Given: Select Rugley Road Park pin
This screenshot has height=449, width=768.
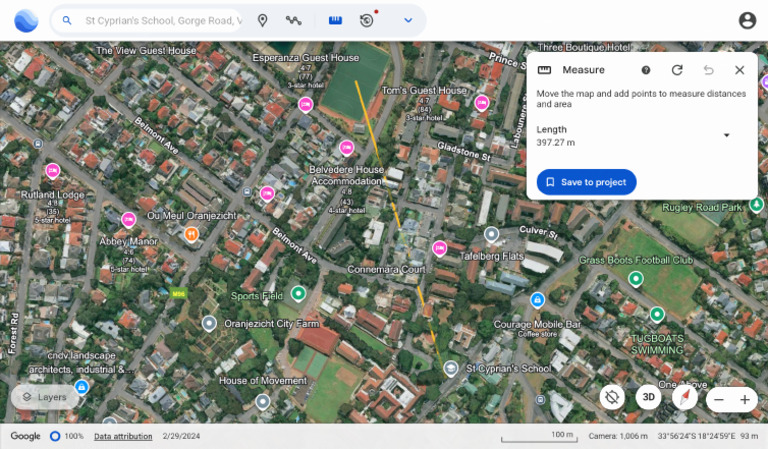Looking at the screenshot, I should (757, 204).
